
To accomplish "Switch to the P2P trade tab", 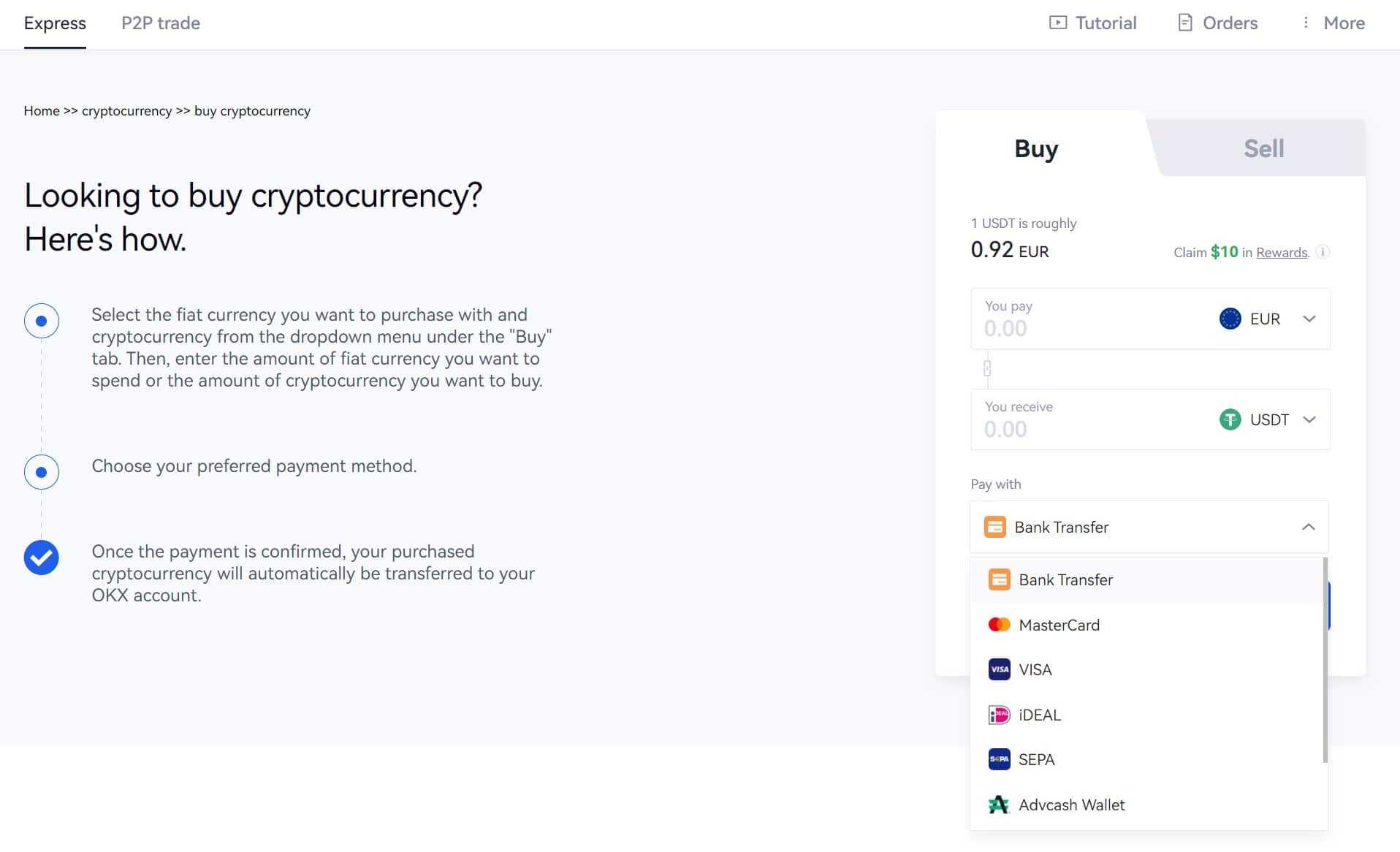I will click(x=161, y=23).
